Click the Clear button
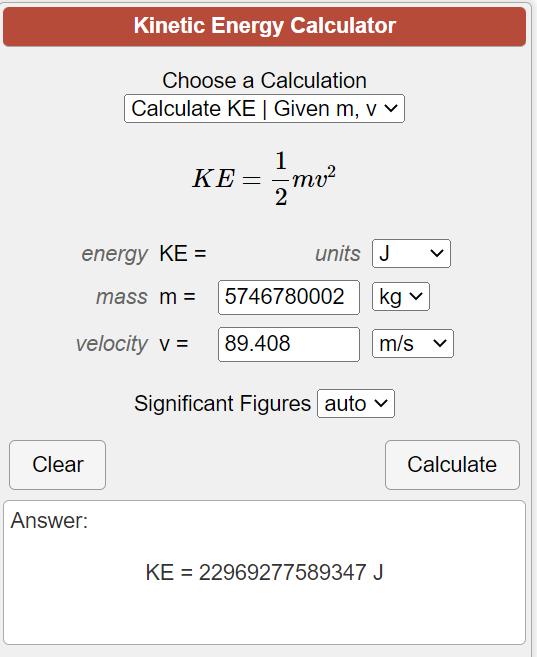The image size is (537, 657). tap(57, 465)
